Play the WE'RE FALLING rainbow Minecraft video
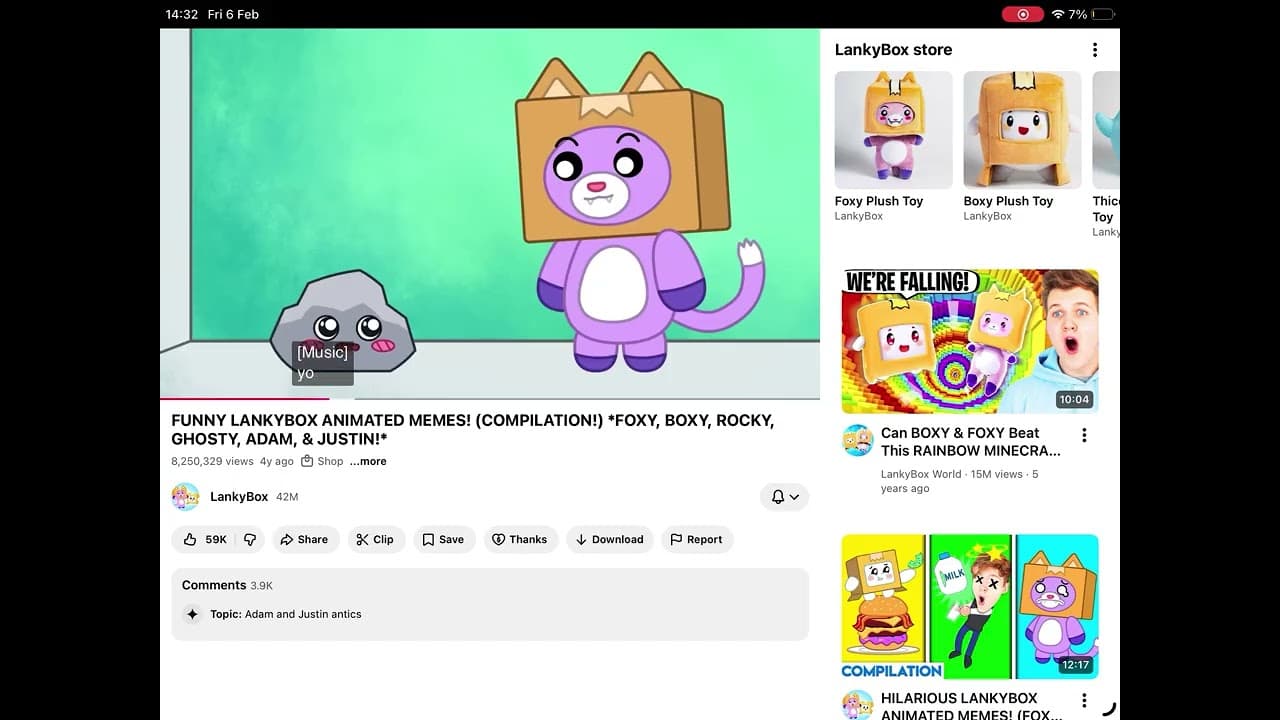The width and height of the screenshot is (1280, 720). [x=970, y=341]
